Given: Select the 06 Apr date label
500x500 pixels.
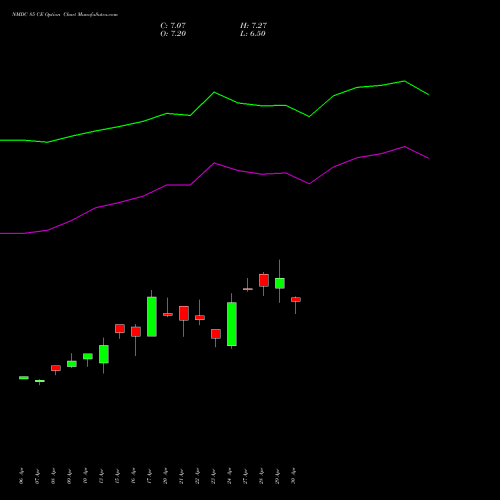Looking at the screenshot, I should click(x=21, y=476).
